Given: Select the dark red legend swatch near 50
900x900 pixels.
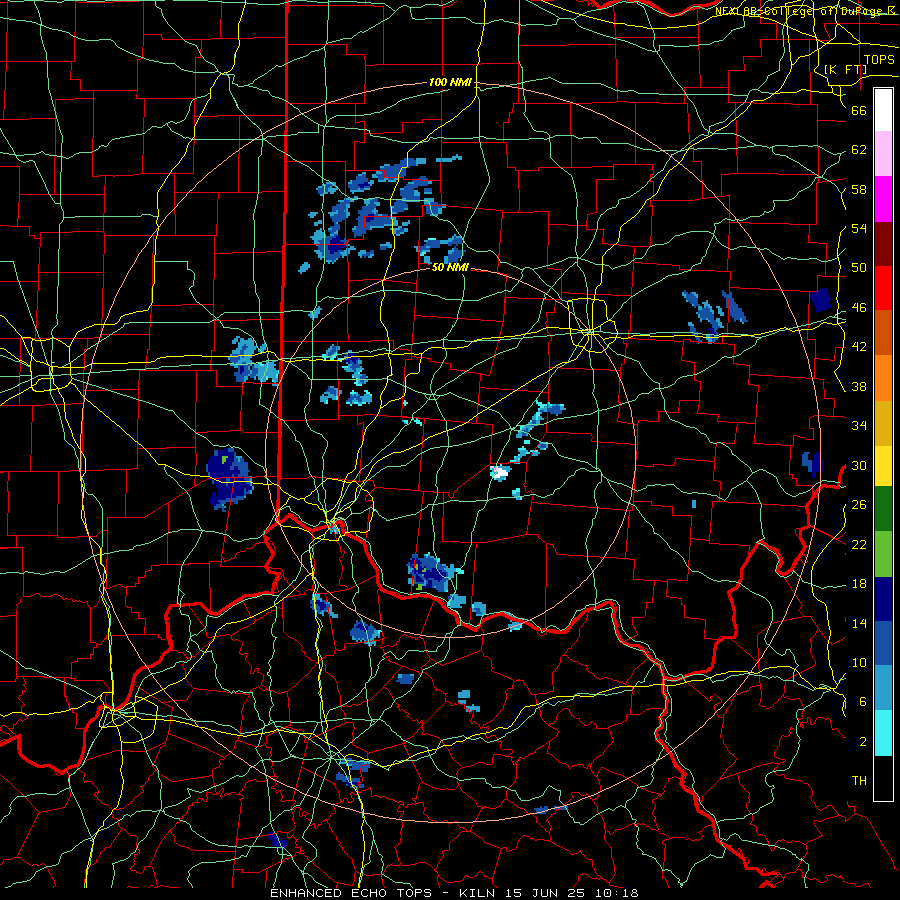Looking at the screenshot, I should point(883,244).
